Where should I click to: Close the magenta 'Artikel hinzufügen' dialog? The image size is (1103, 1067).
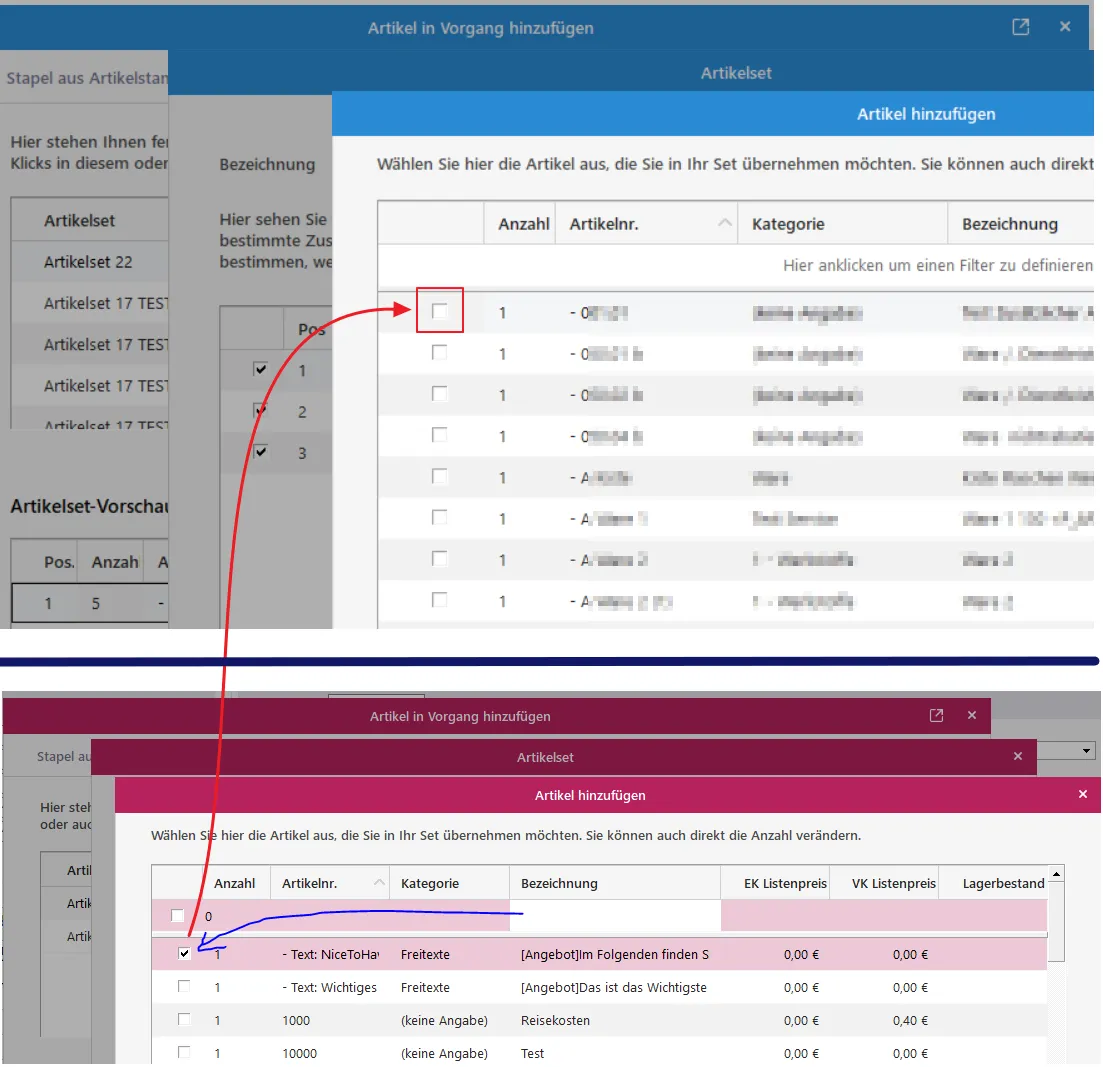coord(1082,794)
